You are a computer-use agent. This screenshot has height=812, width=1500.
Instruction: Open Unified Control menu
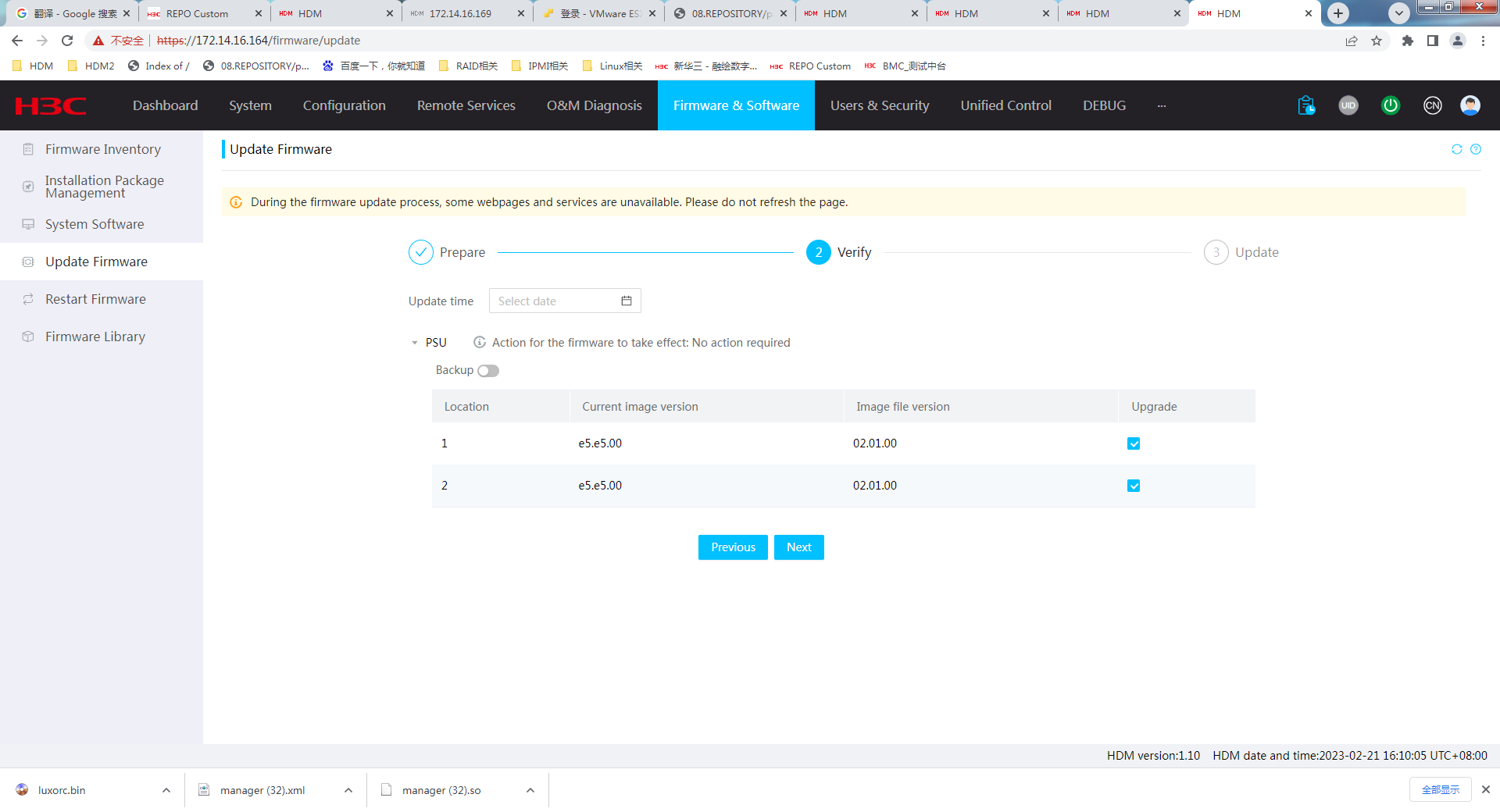[x=1006, y=105]
